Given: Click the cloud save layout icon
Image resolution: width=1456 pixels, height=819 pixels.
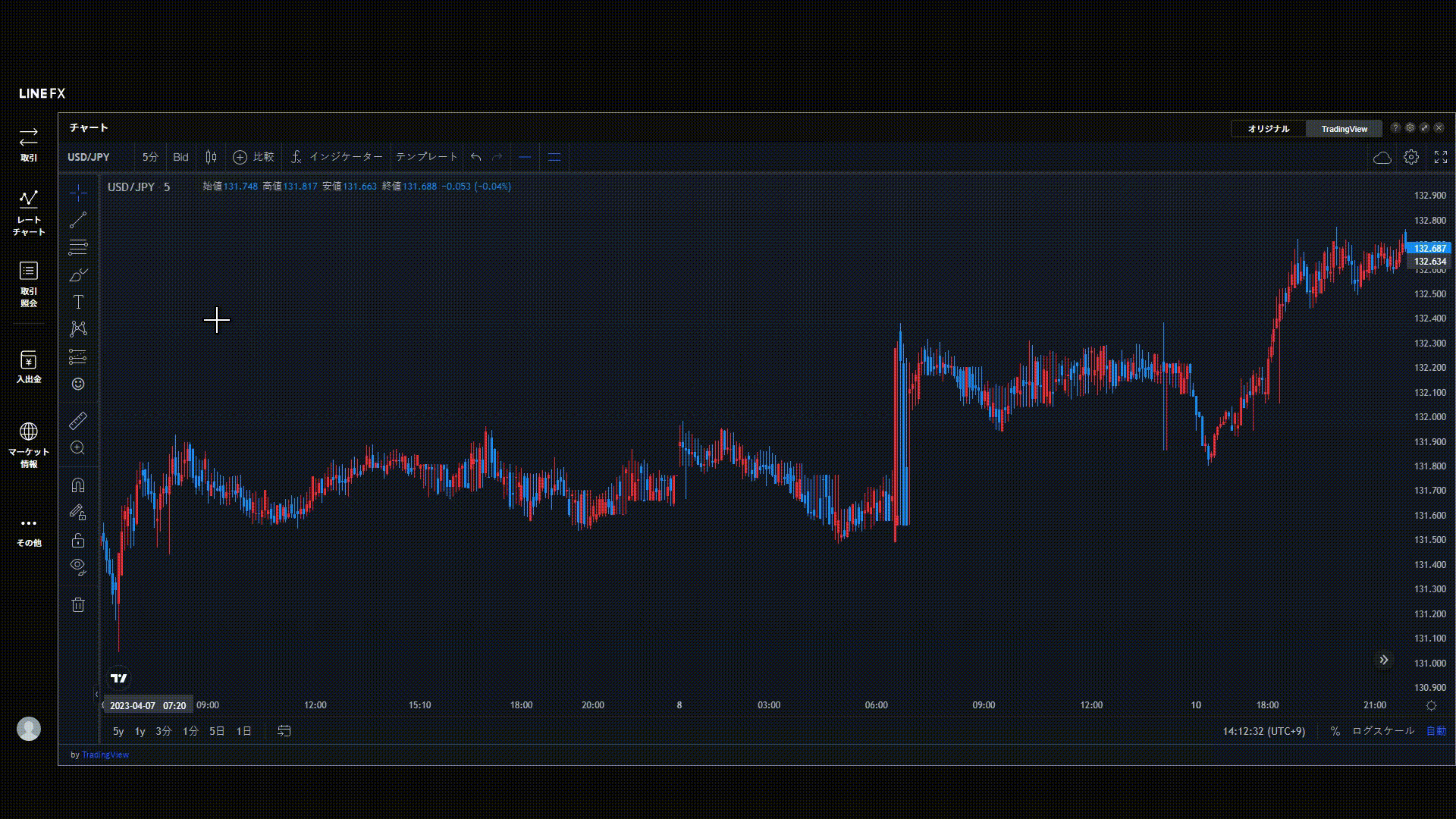Looking at the screenshot, I should 1382,157.
